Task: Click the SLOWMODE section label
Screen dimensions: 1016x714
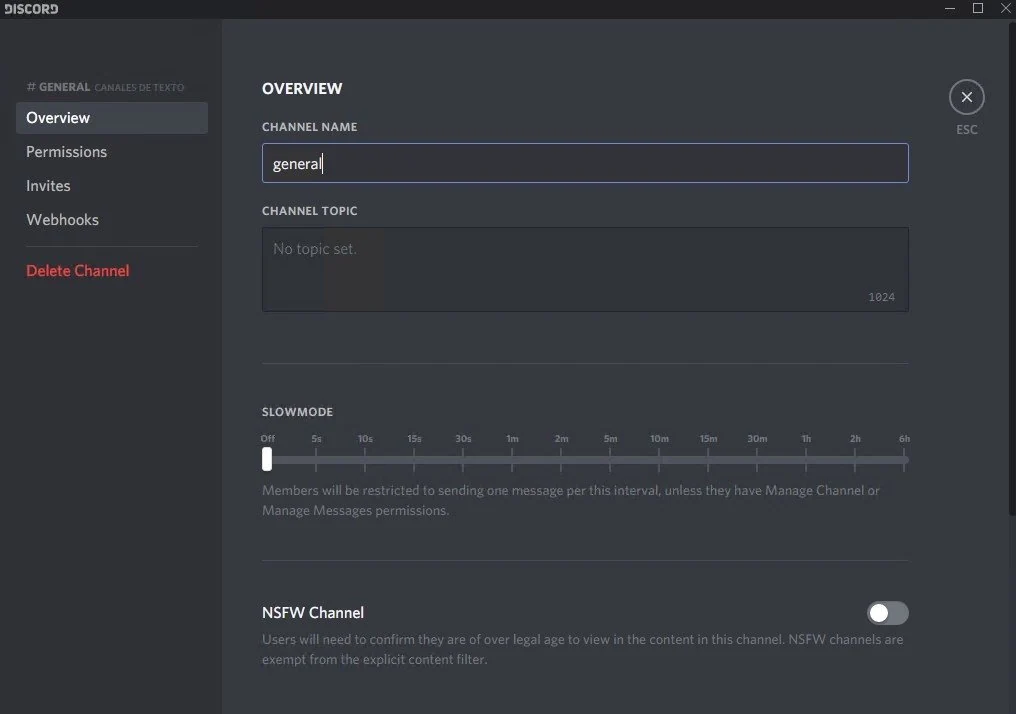Action: [x=297, y=412]
